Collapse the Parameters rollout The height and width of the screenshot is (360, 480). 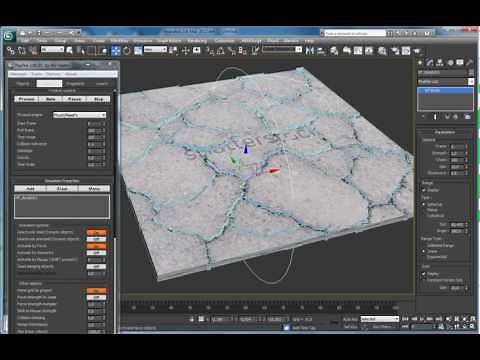coord(445,132)
